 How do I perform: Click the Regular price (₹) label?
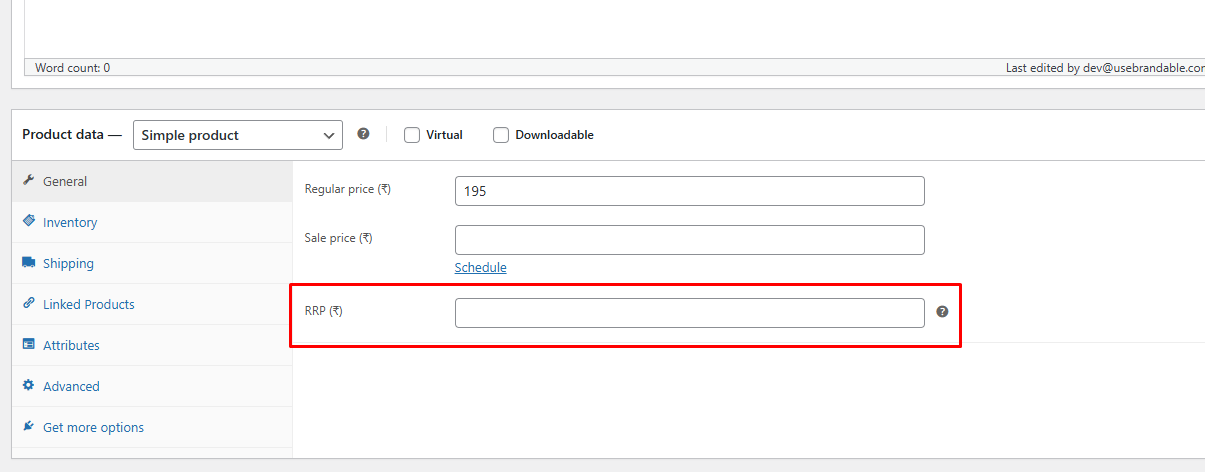click(x=347, y=189)
